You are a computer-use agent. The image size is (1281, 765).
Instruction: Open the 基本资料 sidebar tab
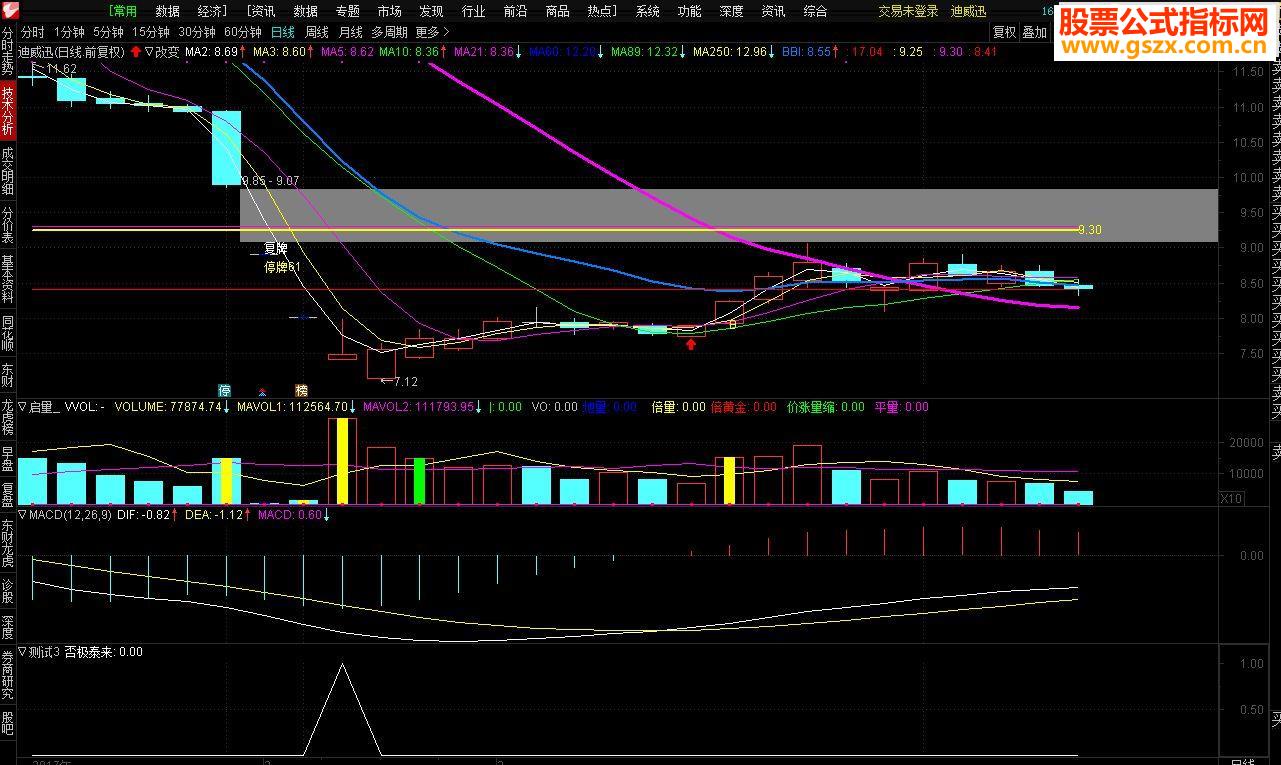8,280
